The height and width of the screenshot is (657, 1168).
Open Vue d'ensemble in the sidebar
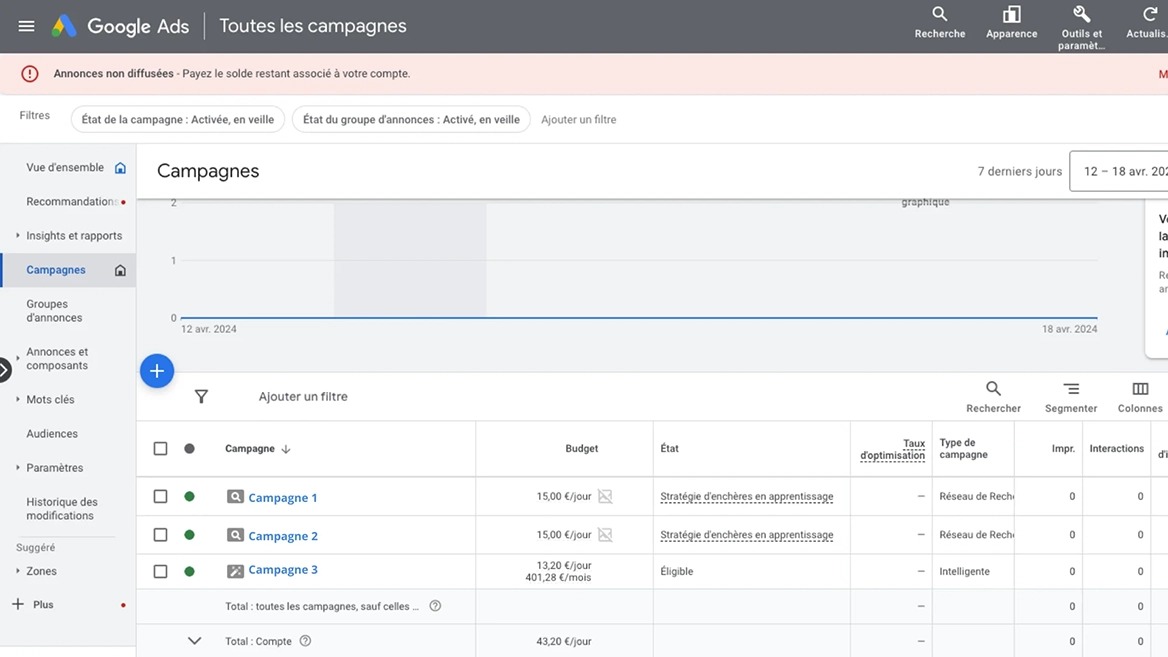point(65,168)
